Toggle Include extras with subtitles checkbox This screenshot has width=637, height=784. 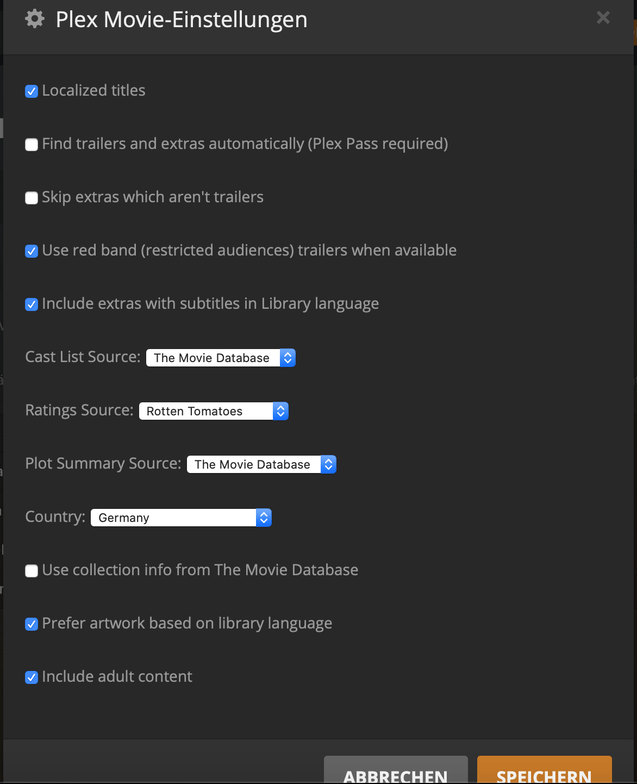pyautogui.click(x=32, y=304)
